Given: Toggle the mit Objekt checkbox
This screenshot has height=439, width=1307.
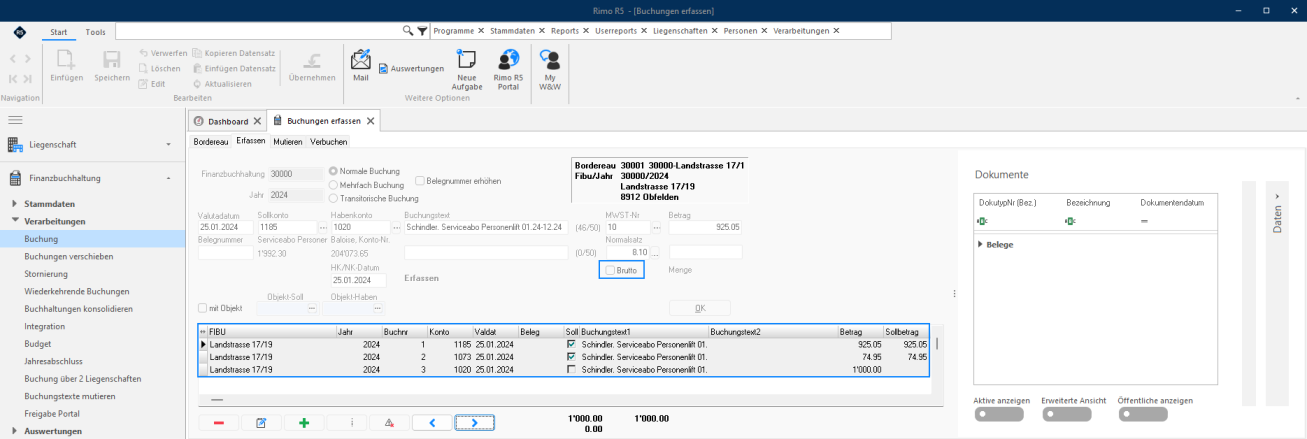Looking at the screenshot, I should pyautogui.click(x=203, y=308).
